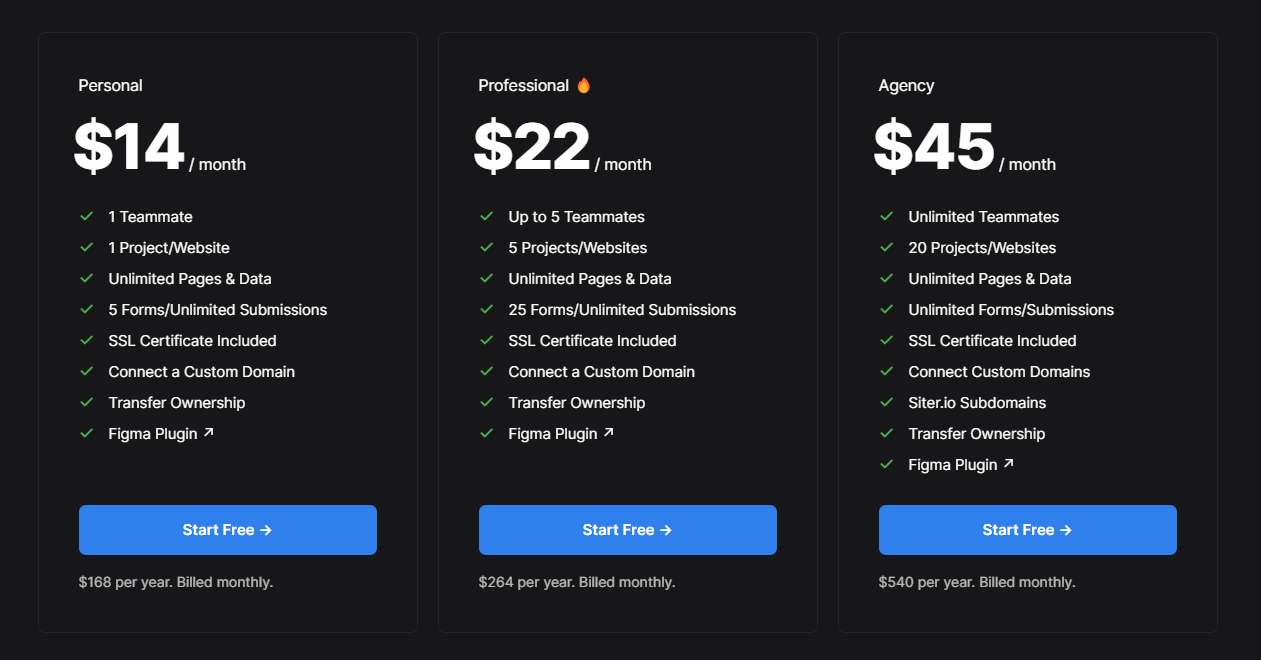Click the external arrow icon next to Professional Figma Plugin
Viewport: 1261px width, 660px height.
tap(608, 433)
